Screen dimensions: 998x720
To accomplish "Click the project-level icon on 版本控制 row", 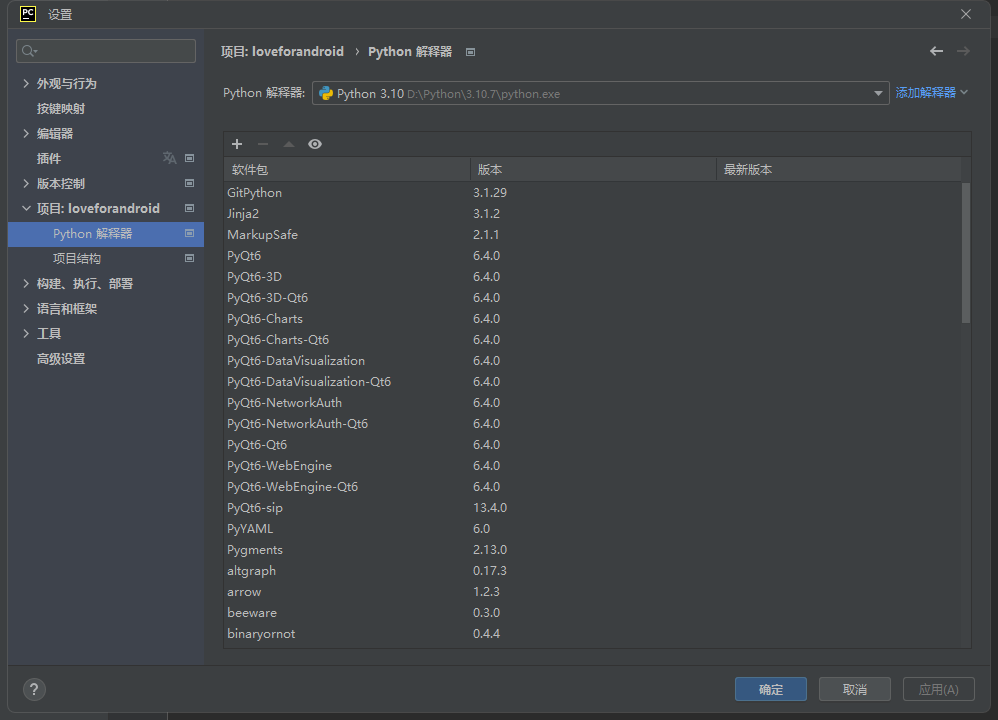I will [x=190, y=183].
